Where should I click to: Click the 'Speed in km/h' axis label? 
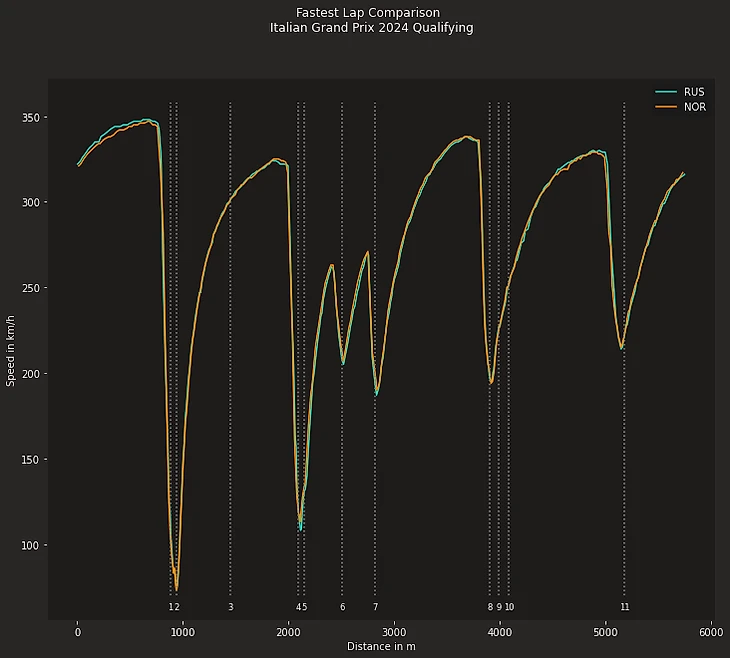(x=10, y=351)
